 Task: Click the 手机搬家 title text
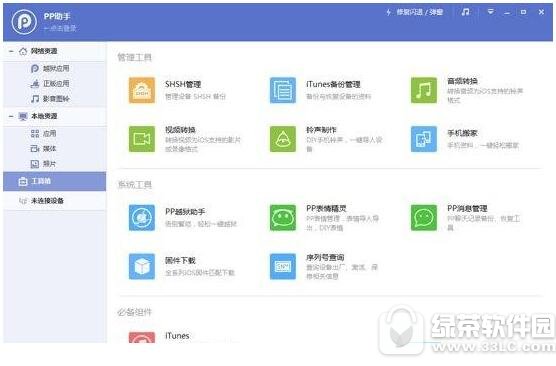coord(462,133)
